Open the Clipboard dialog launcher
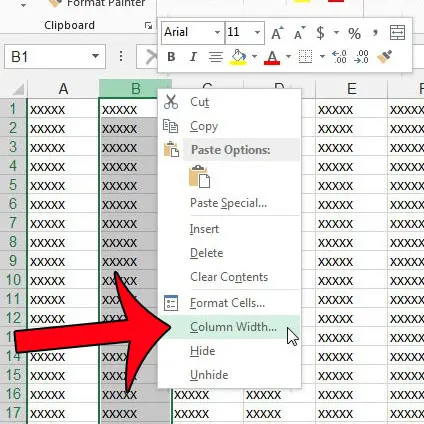The image size is (424, 424). click(148, 26)
